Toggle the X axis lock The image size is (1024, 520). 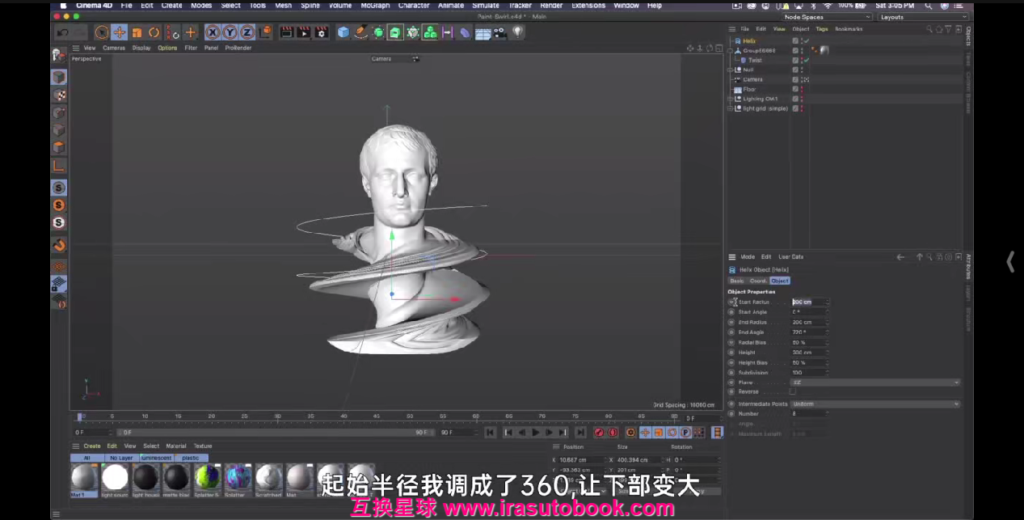point(212,32)
